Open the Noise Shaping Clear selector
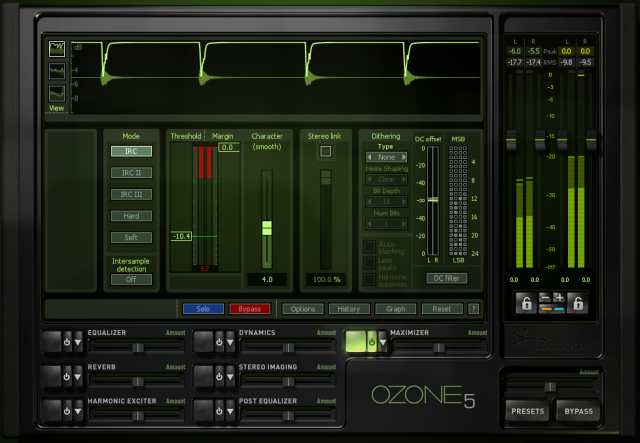The height and width of the screenshot is (443, 640). (x=387, y=180)
